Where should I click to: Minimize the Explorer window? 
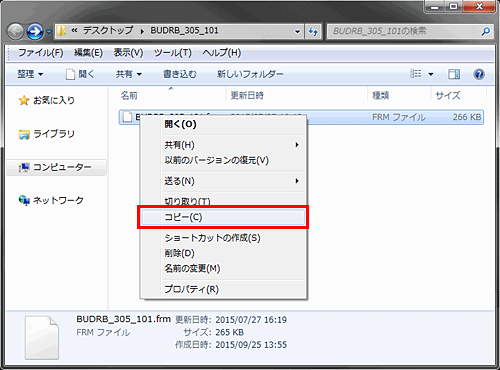[x=435, y=6]
